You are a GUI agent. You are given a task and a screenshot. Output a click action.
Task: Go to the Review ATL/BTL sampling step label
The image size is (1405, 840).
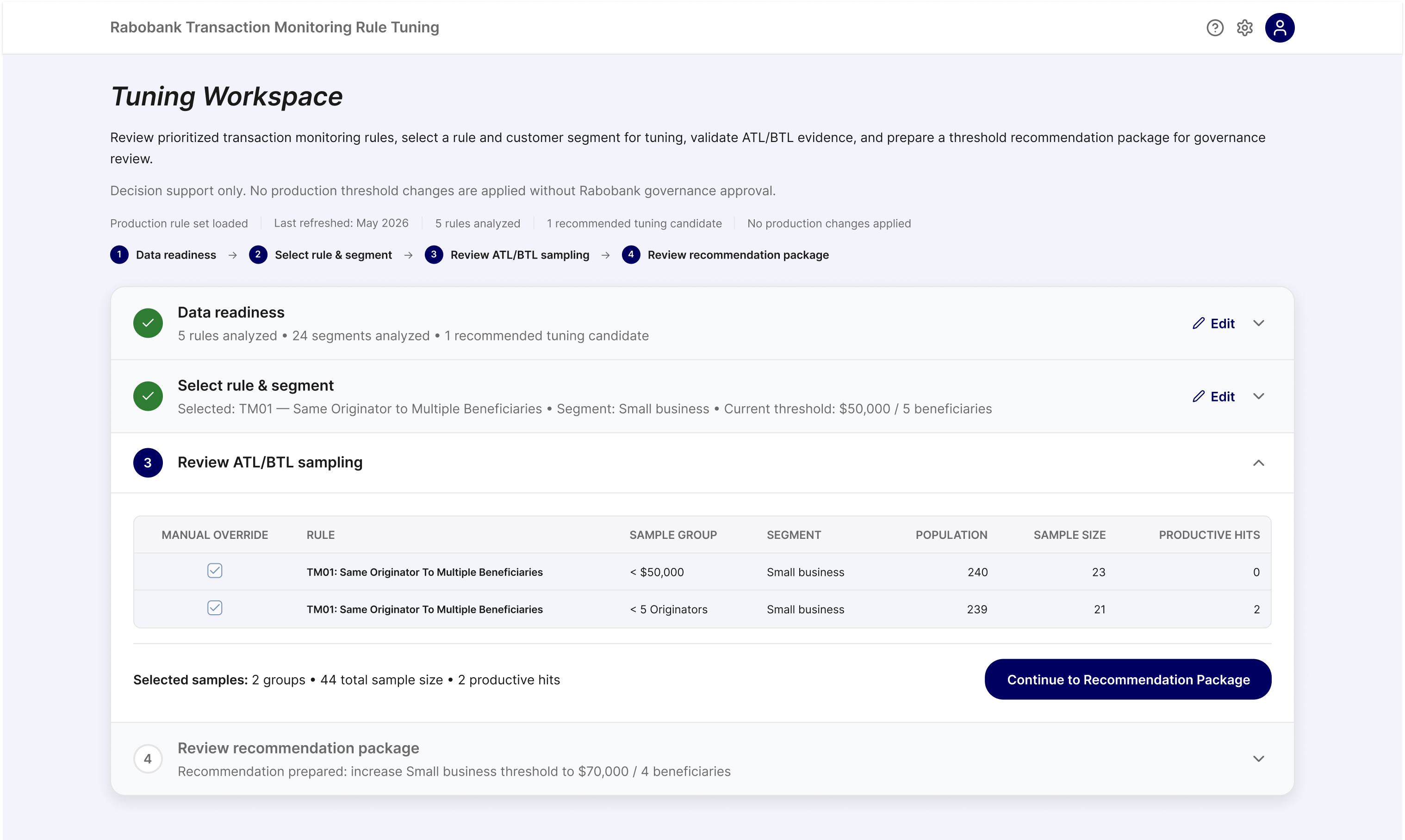(519, 255)
